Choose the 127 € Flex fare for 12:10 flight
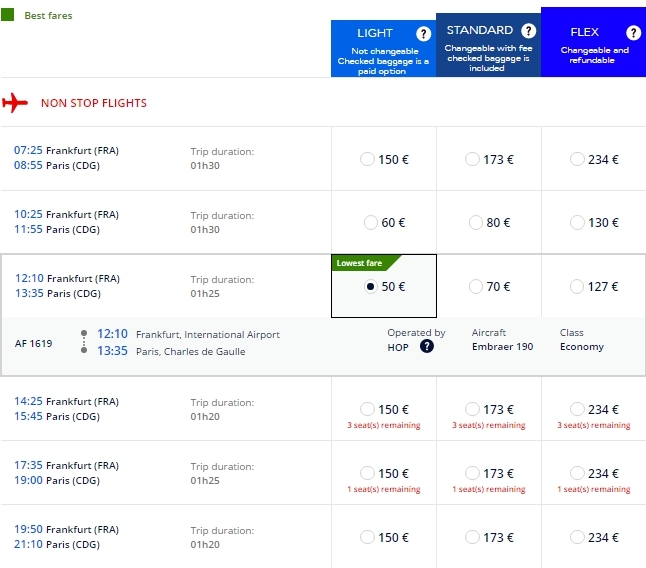This screenshot has width=646, height=568. [576, 287]
